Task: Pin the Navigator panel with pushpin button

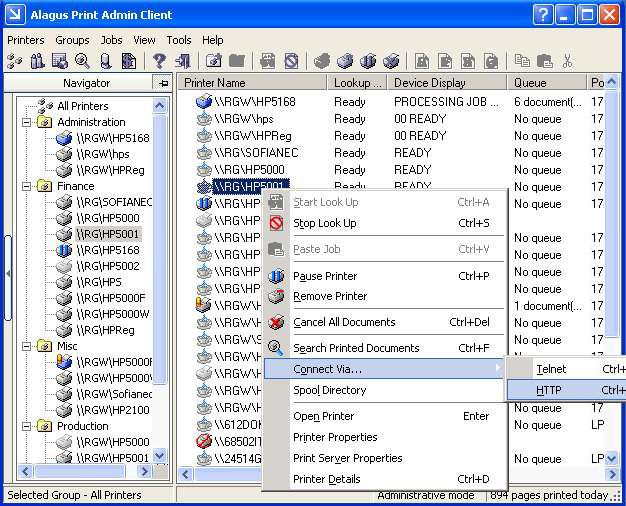Action: pyautogui.click(x=162, y=83)
